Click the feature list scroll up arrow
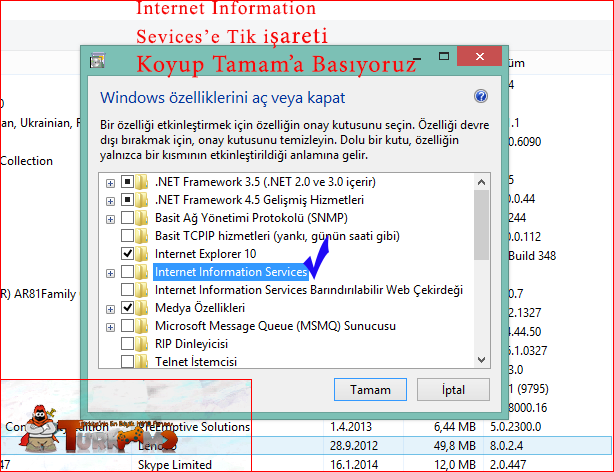This screenshot has height=472, width=614. (482, 182)
